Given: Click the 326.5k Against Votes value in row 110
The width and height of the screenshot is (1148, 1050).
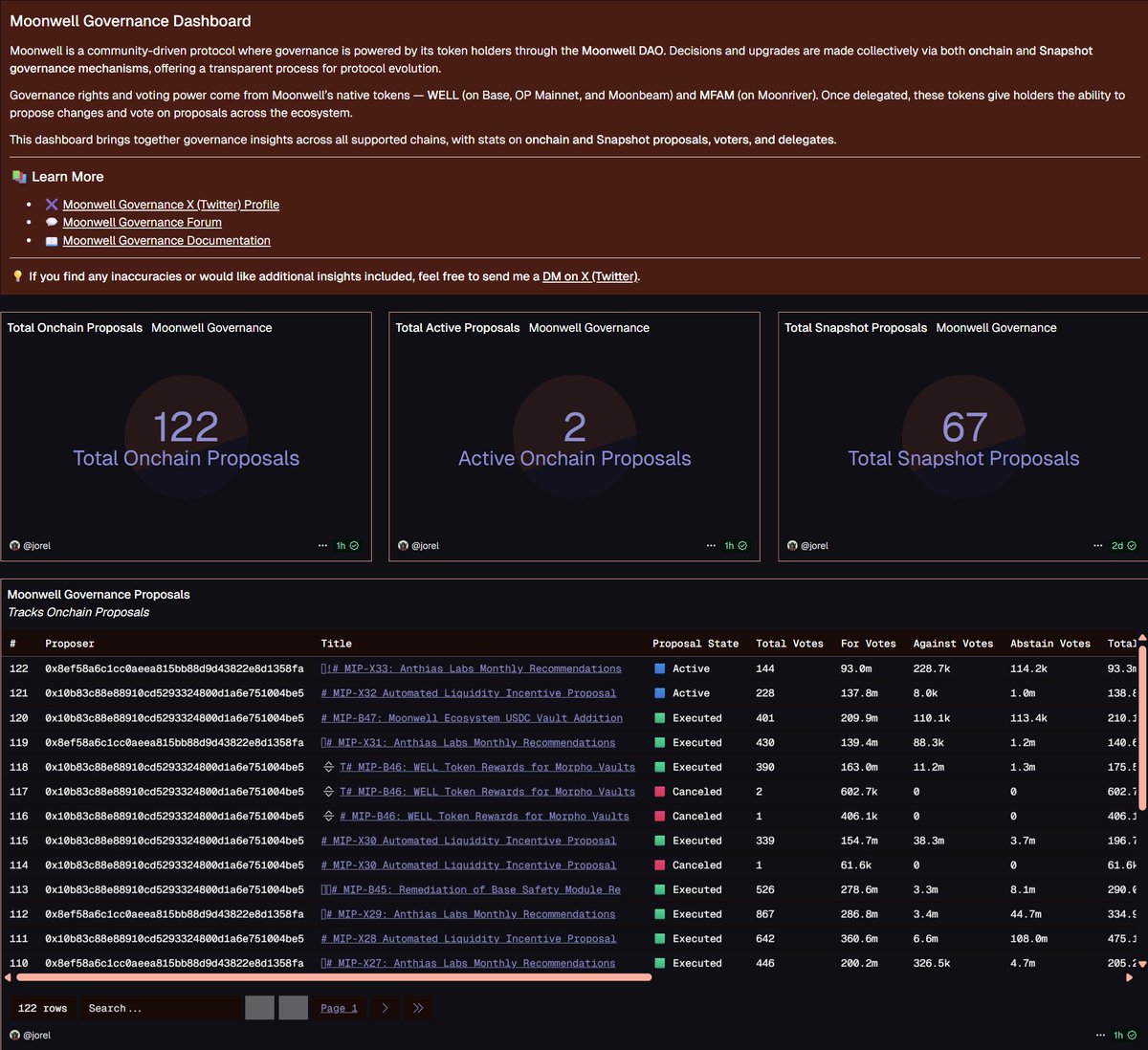Looking at the screenshot, I should pos(932,963).
